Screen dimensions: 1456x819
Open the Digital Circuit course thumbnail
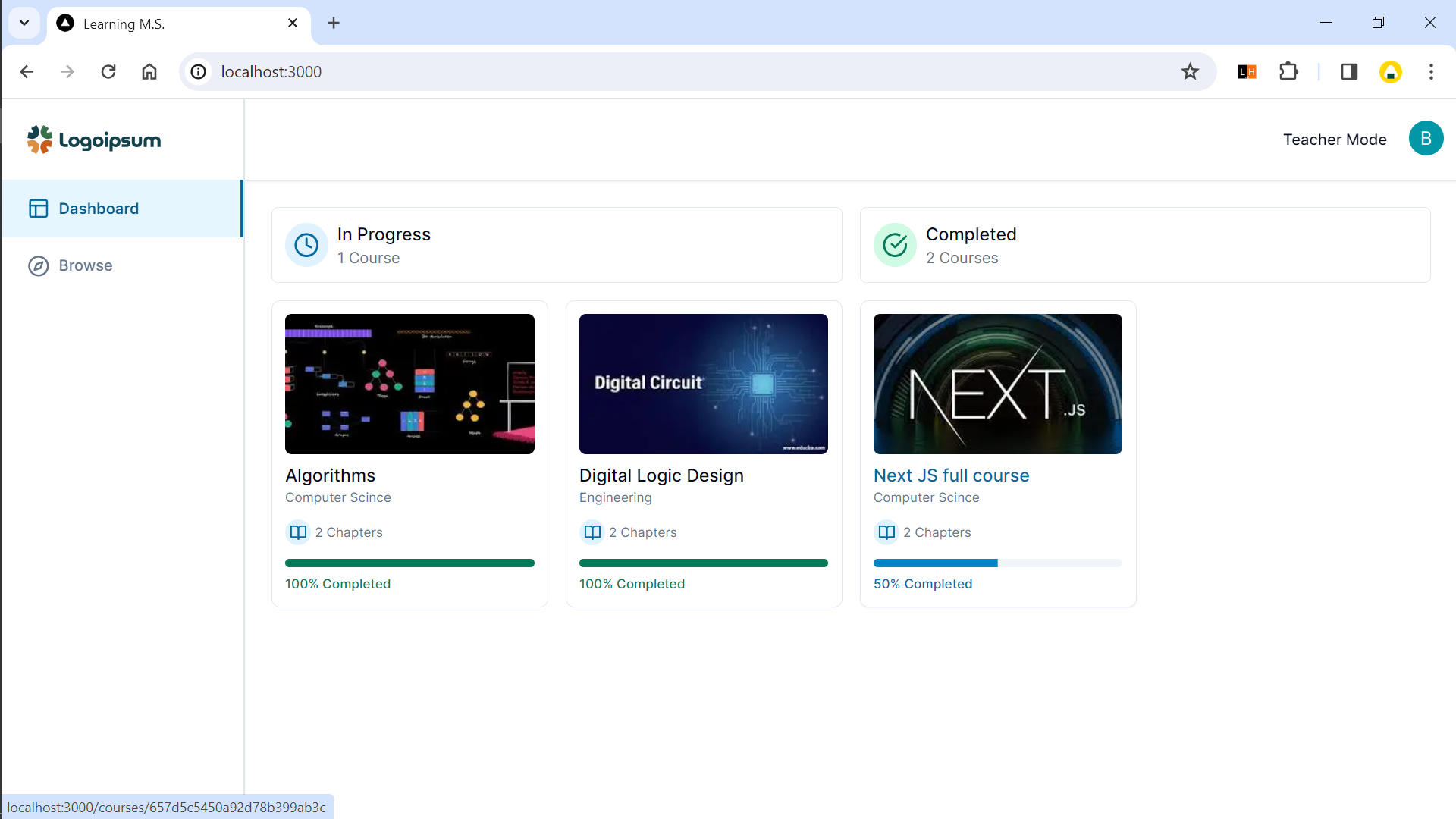coord(703,384)
